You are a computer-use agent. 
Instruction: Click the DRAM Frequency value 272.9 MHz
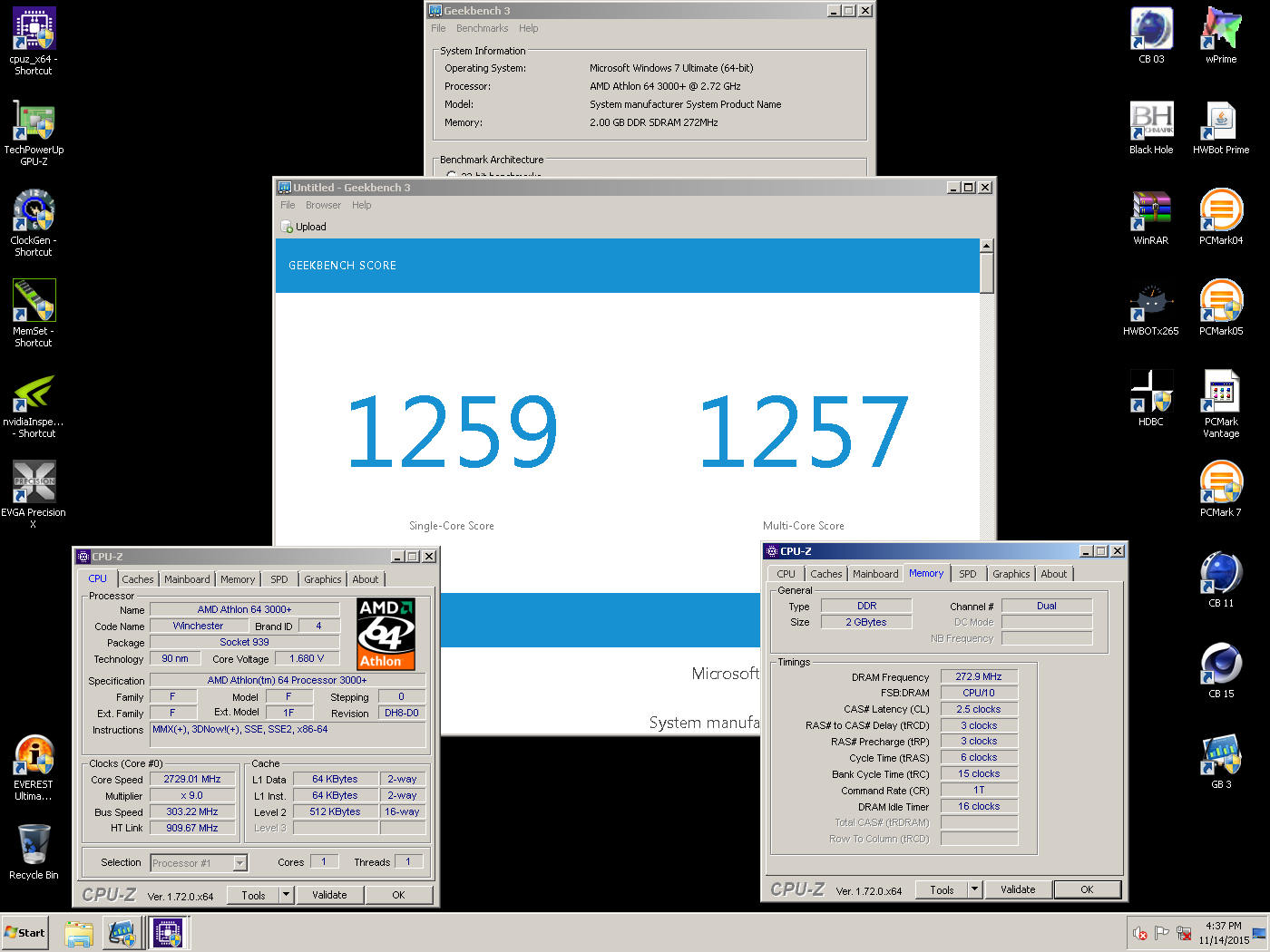(x=979, y=676)
